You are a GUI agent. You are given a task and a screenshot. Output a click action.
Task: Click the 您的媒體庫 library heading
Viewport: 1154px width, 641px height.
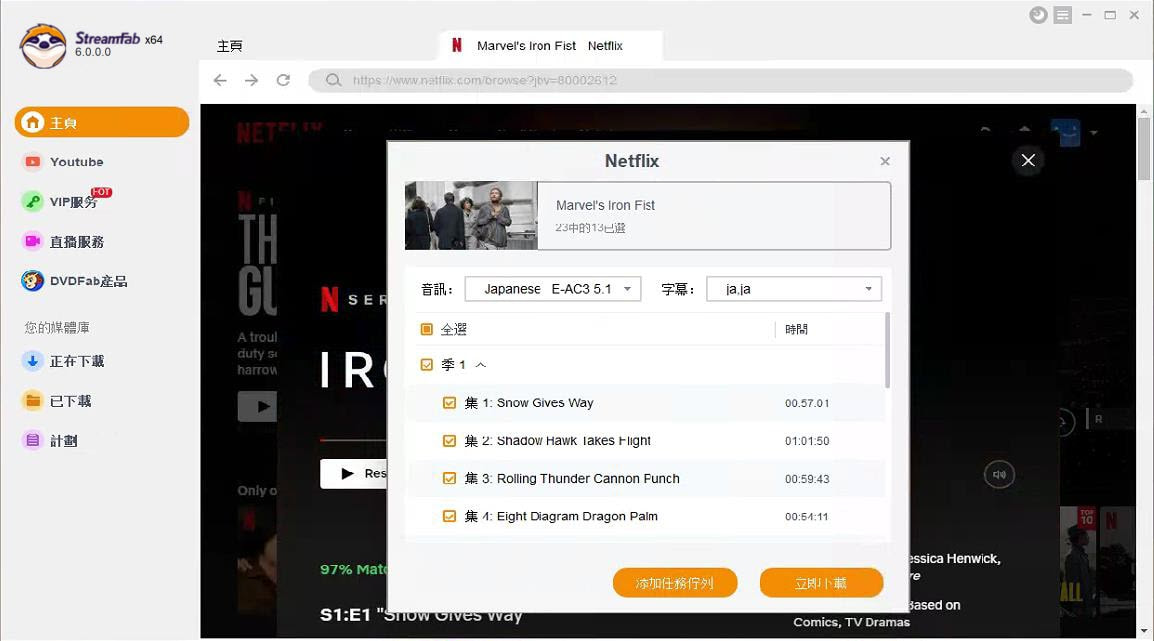(x=57, y=327)
